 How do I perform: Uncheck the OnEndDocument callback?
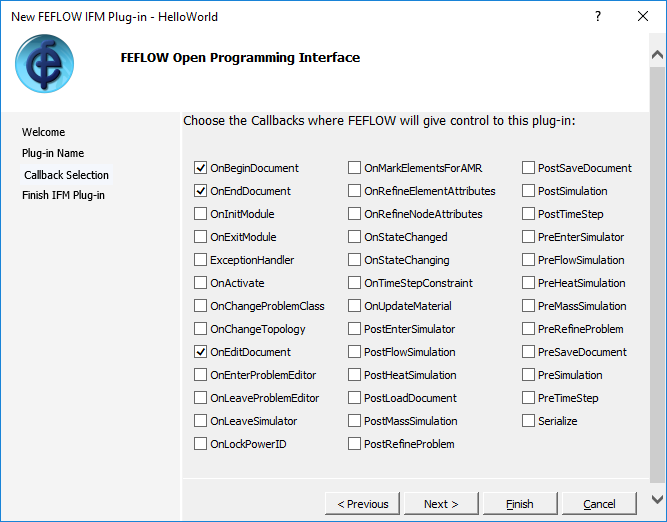[x=200, y=191]
